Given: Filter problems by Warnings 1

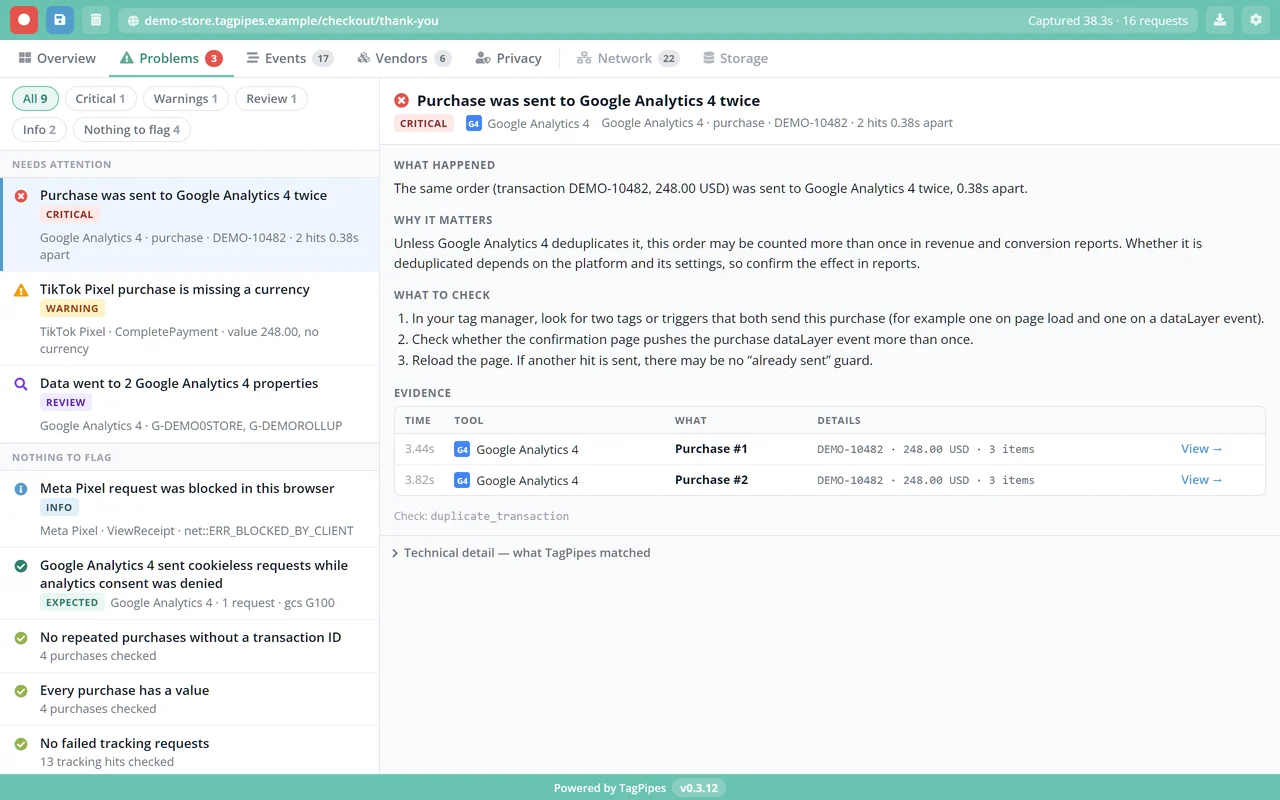Looking at the screenshot, I should [x=186, y=99].
